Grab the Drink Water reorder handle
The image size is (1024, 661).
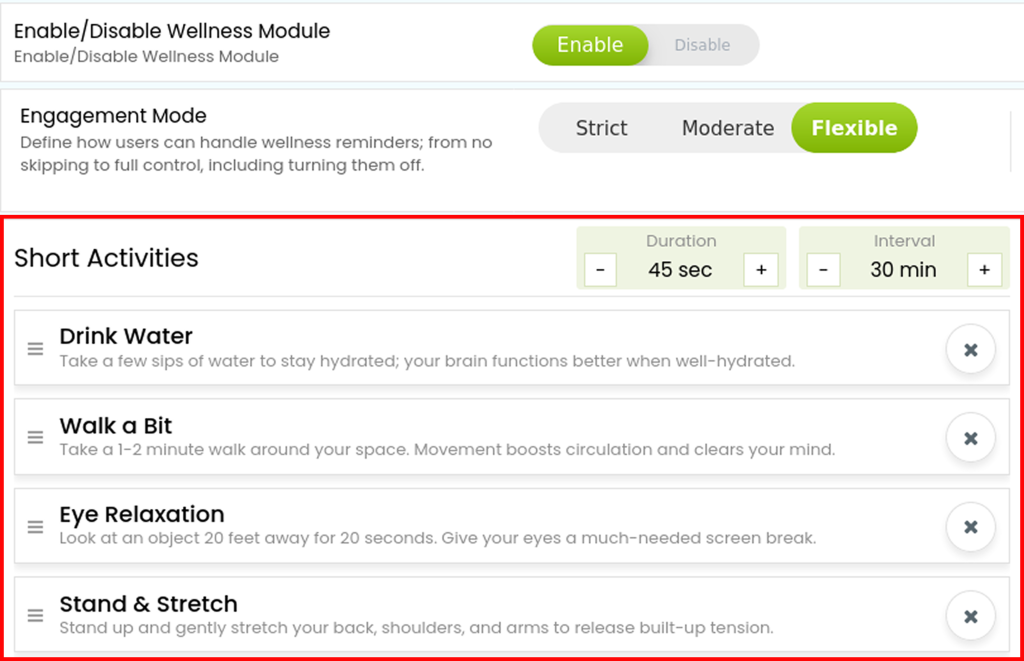point(35,349)
